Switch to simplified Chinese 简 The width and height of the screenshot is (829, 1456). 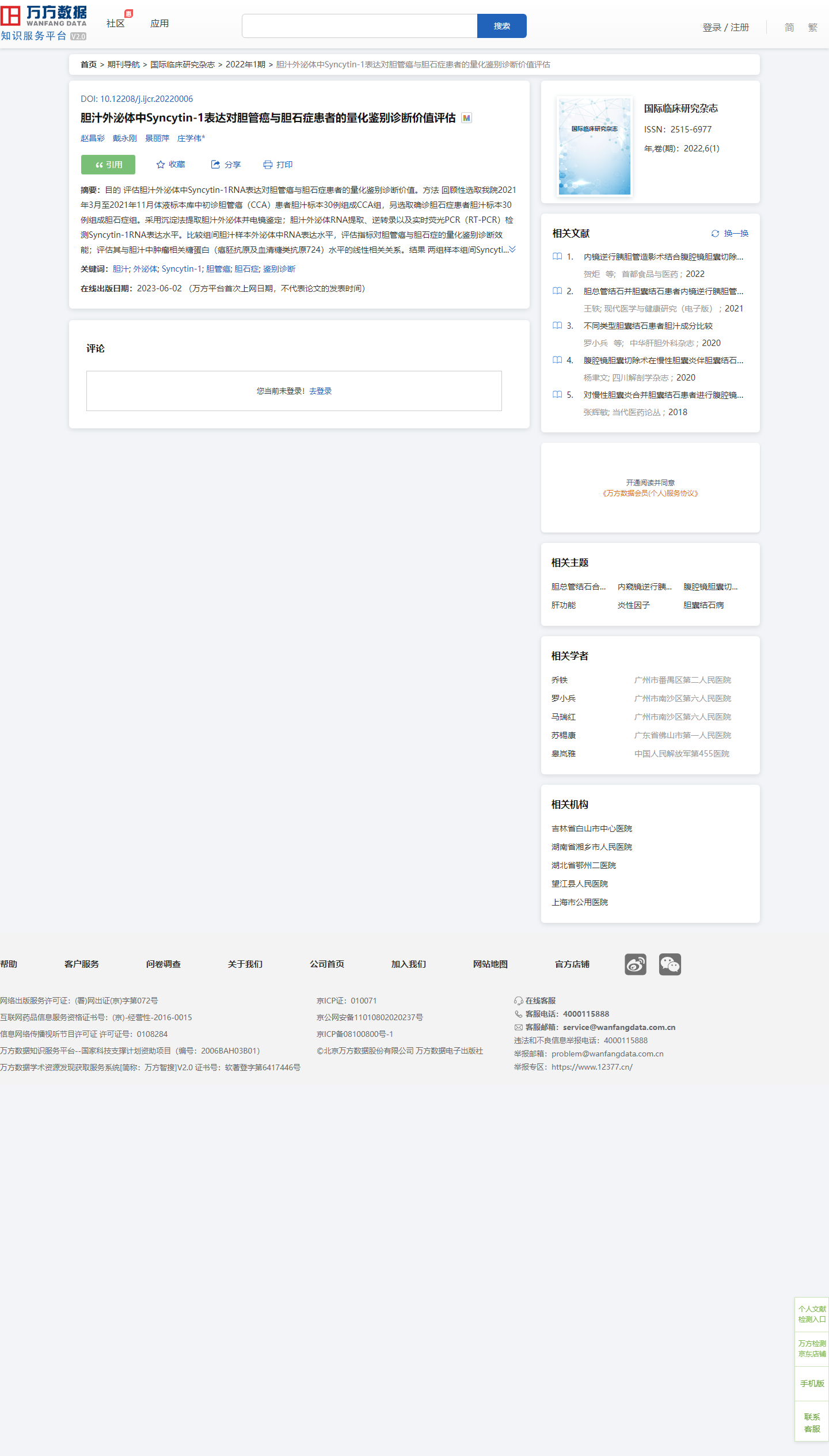click(x=789, y=27)
